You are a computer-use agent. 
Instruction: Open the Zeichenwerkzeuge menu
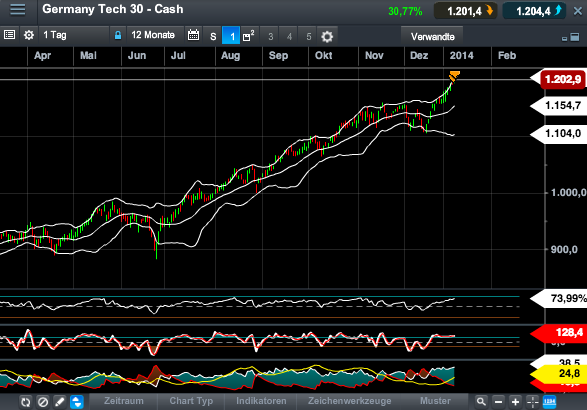pyautogui.click(x=349, y=401)
